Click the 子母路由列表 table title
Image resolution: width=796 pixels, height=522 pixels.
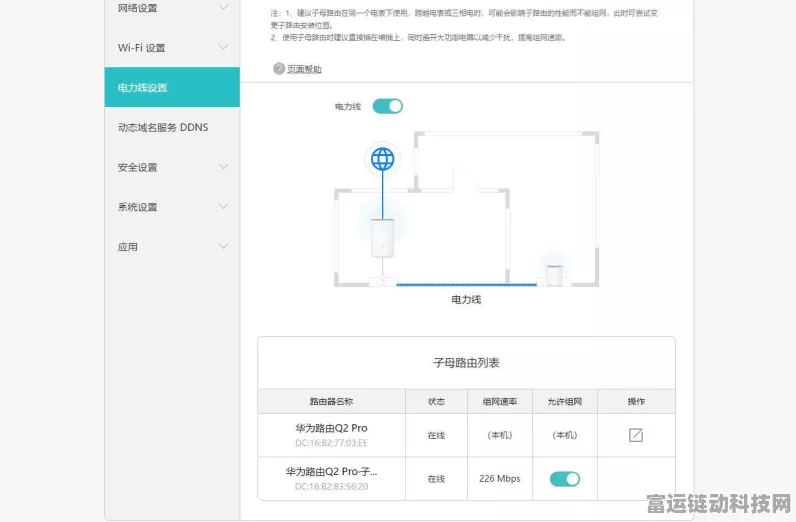point(466,363)
